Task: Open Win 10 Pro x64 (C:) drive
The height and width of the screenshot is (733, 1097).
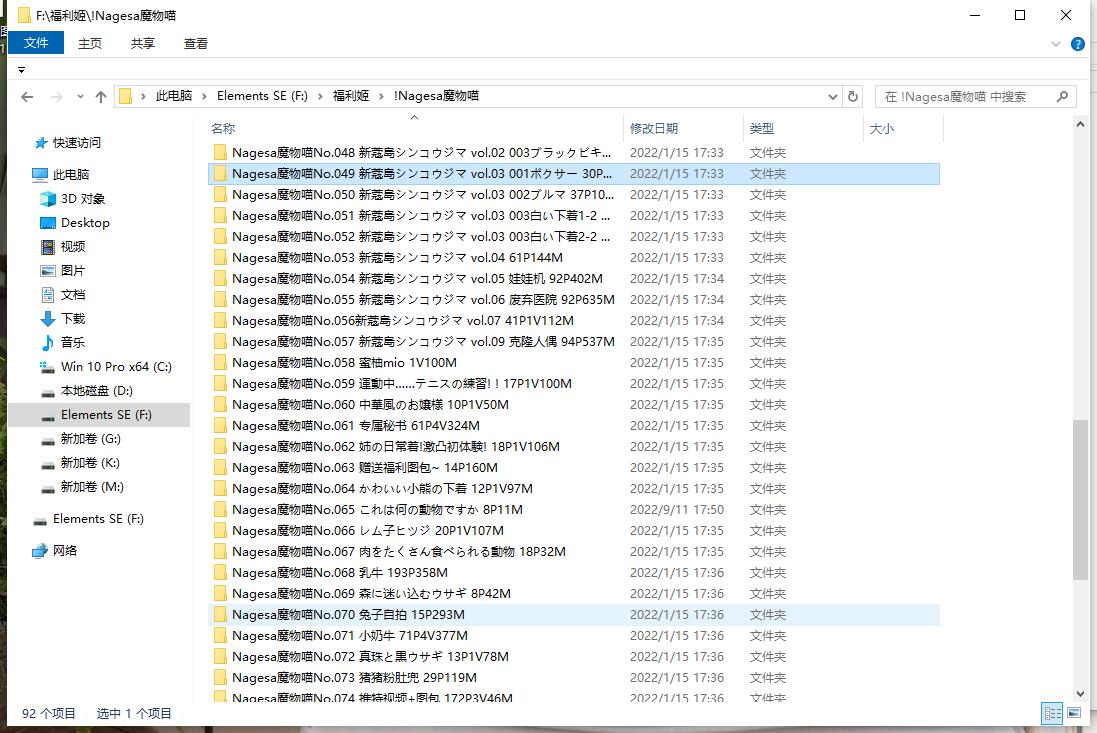Action: click(106, 366)
